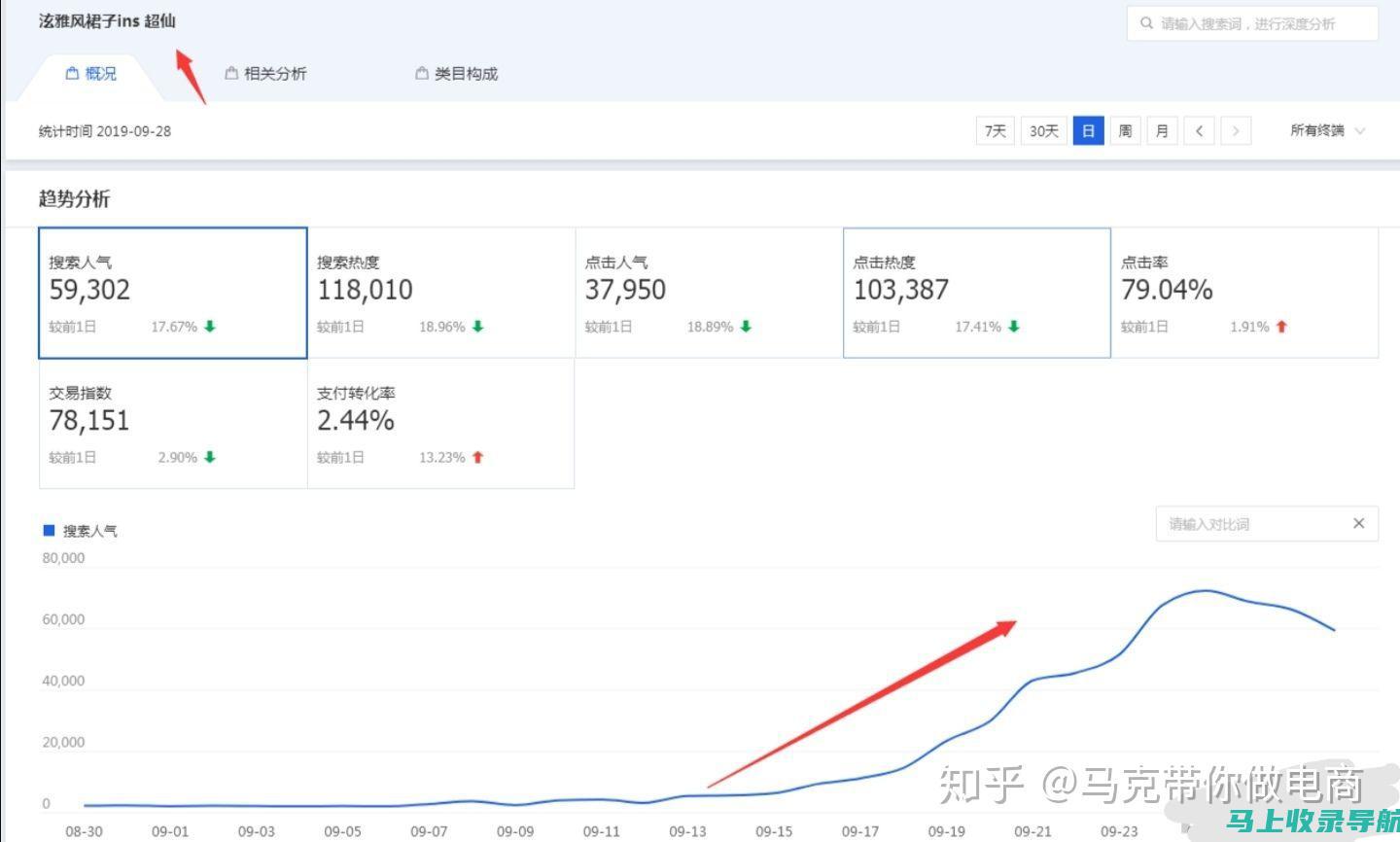The width and height of the screenshot is (1400, 842).
Task: Select the 周 weekly view
Action: tap(1125, 130)
